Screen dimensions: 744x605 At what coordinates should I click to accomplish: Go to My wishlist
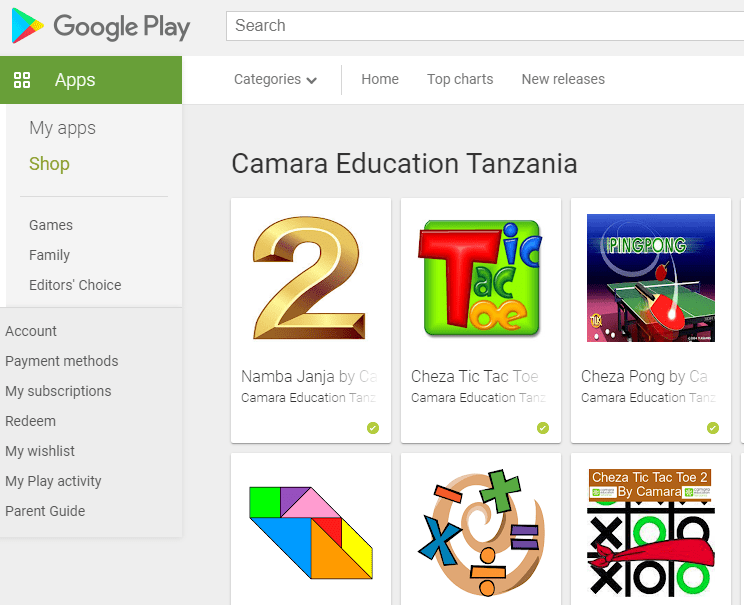[x=40, y=451]
